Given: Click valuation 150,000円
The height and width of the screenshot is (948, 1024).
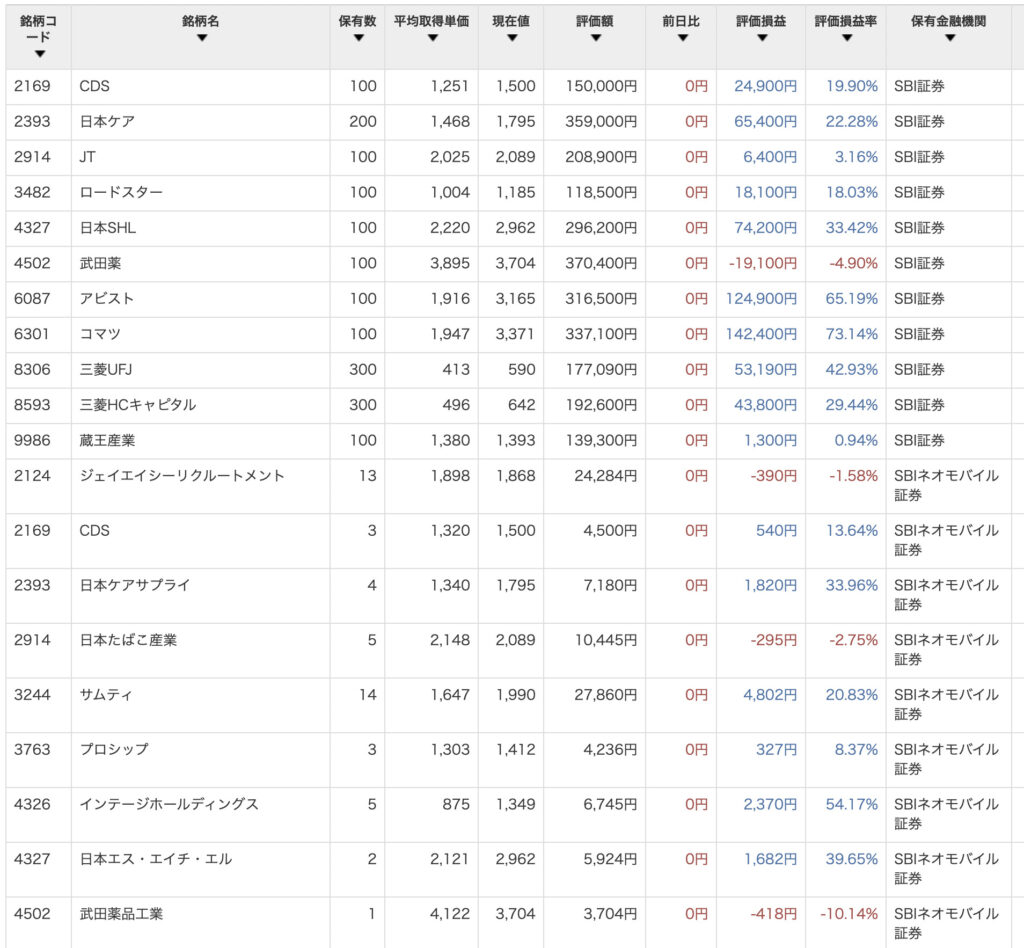Looking at the screenshot, I should point(601,86).
